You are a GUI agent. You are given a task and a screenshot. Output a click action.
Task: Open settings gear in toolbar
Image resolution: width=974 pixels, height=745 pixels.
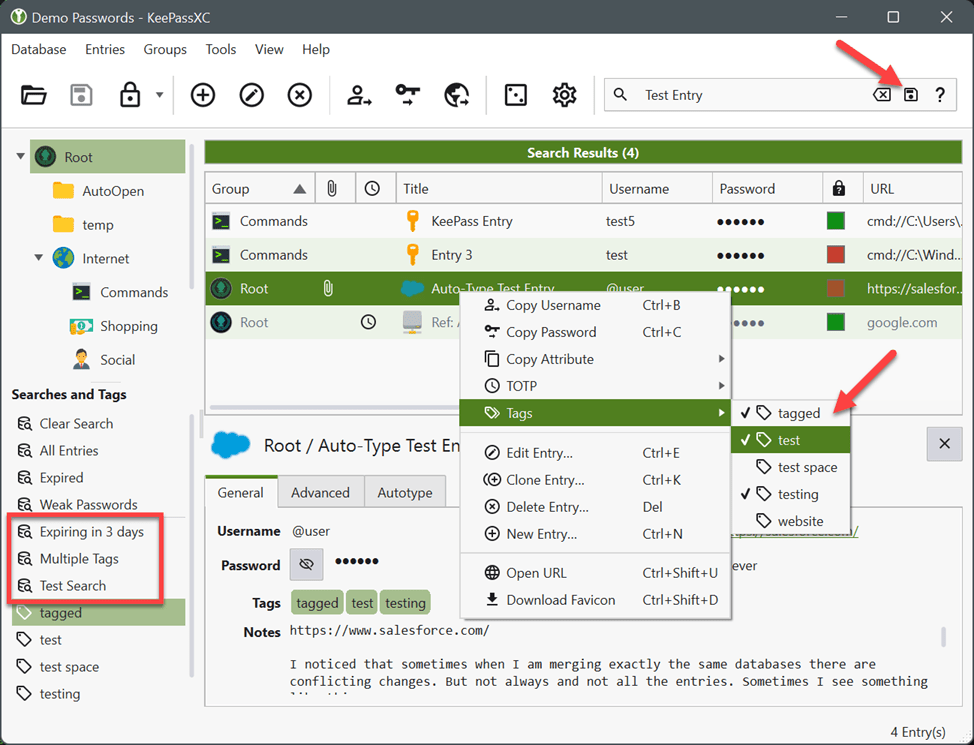[x=564, y=95]
